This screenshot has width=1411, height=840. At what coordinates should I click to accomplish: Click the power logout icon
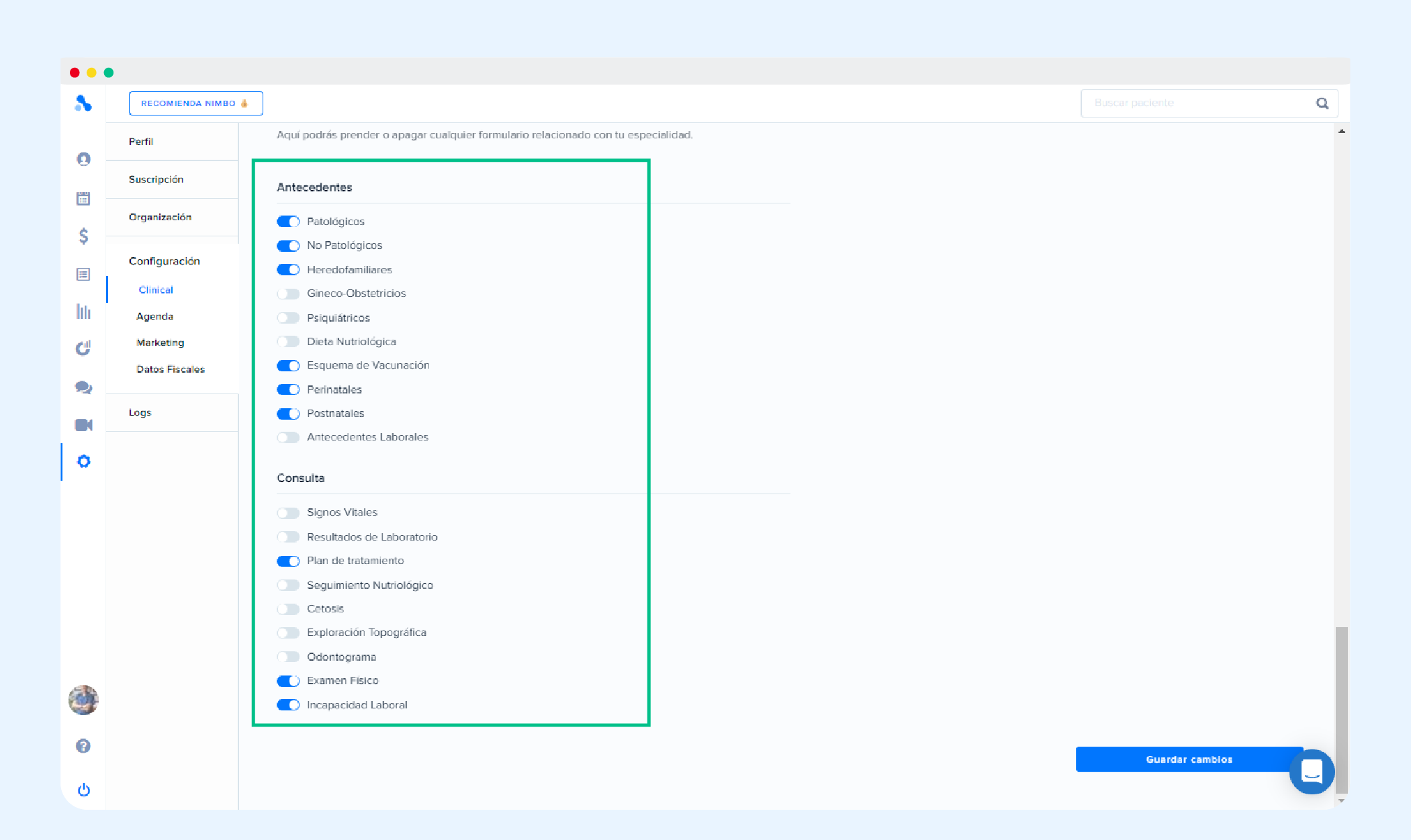click(83, 790)
